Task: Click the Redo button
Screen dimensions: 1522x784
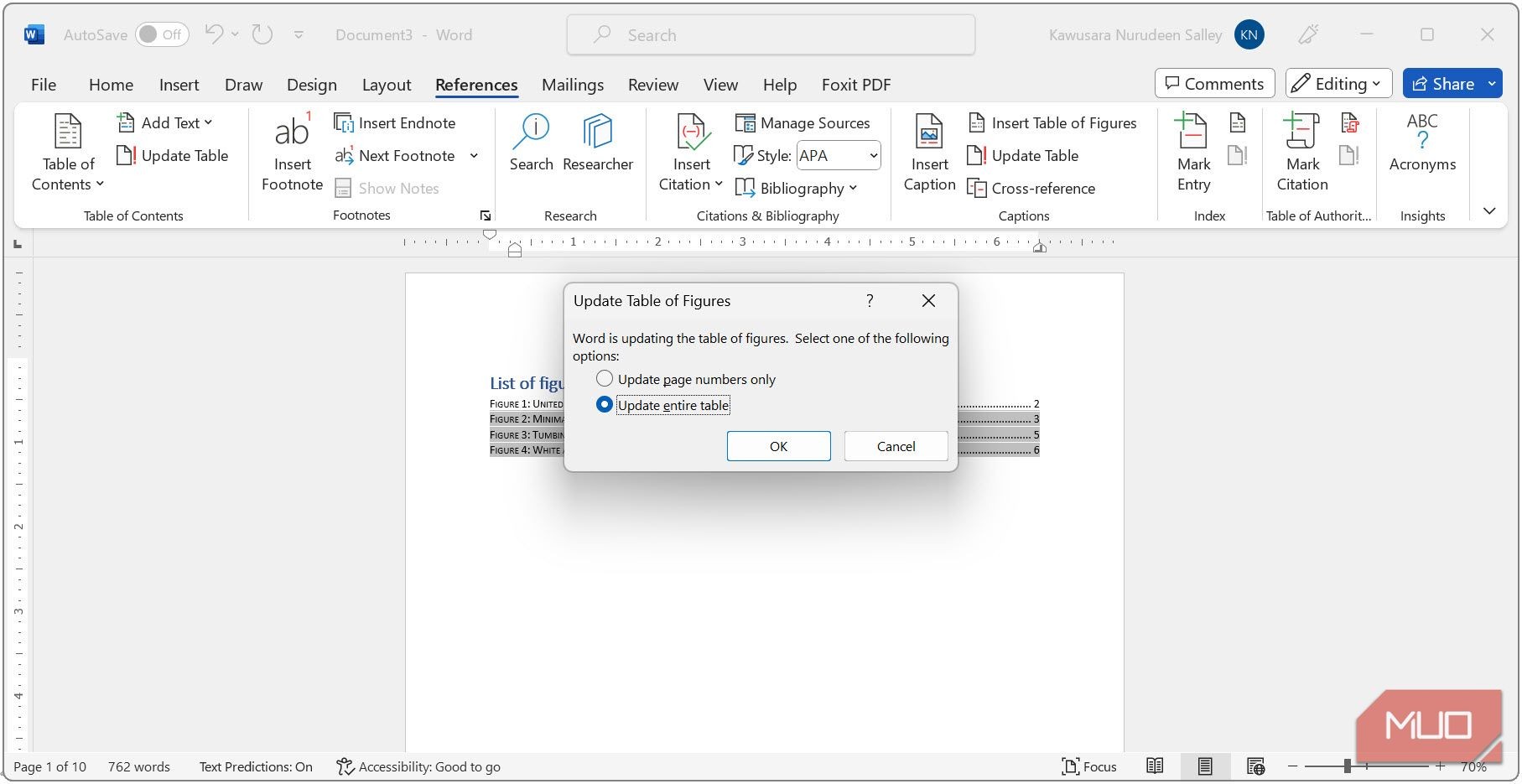Action: point(262,34)
